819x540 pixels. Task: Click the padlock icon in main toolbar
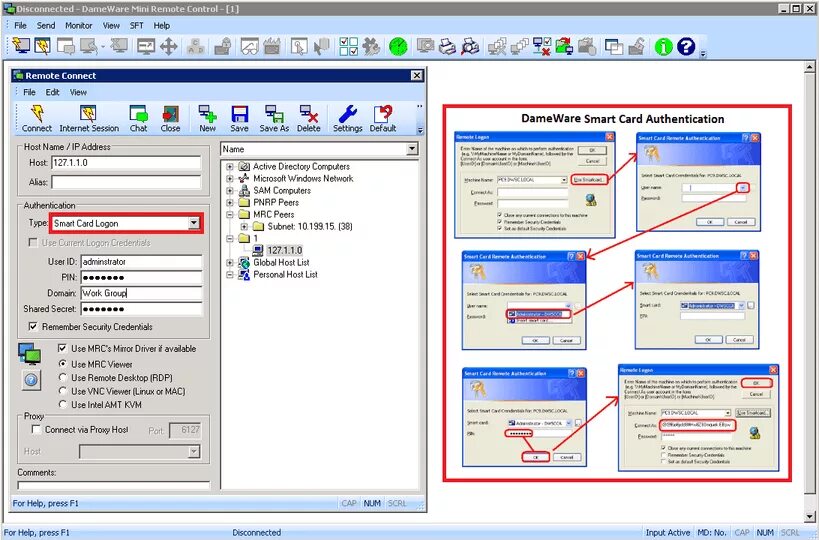[x=223, y=46]
